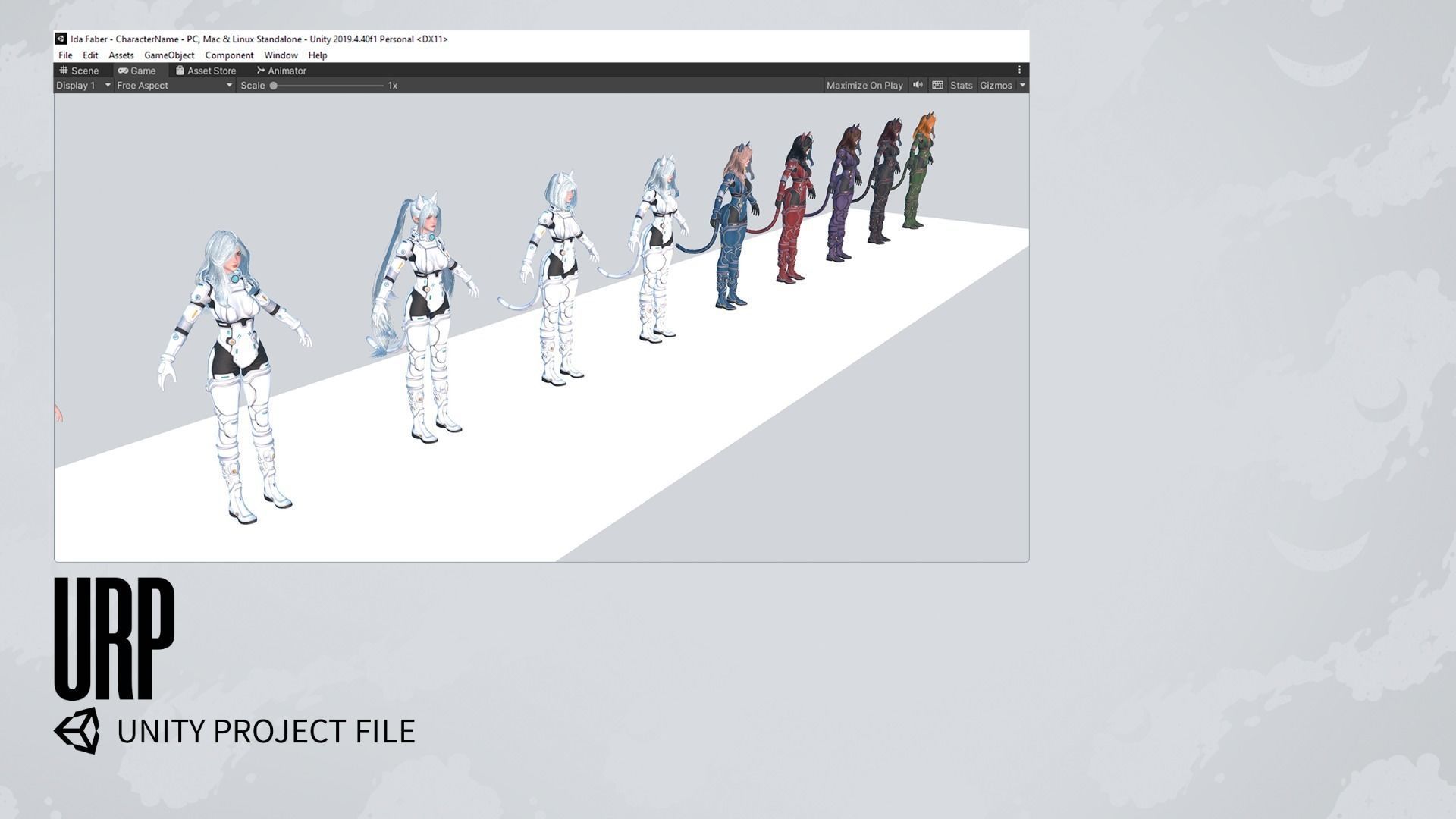
Task: Select the Game view tab
Action: pos(137,71)
